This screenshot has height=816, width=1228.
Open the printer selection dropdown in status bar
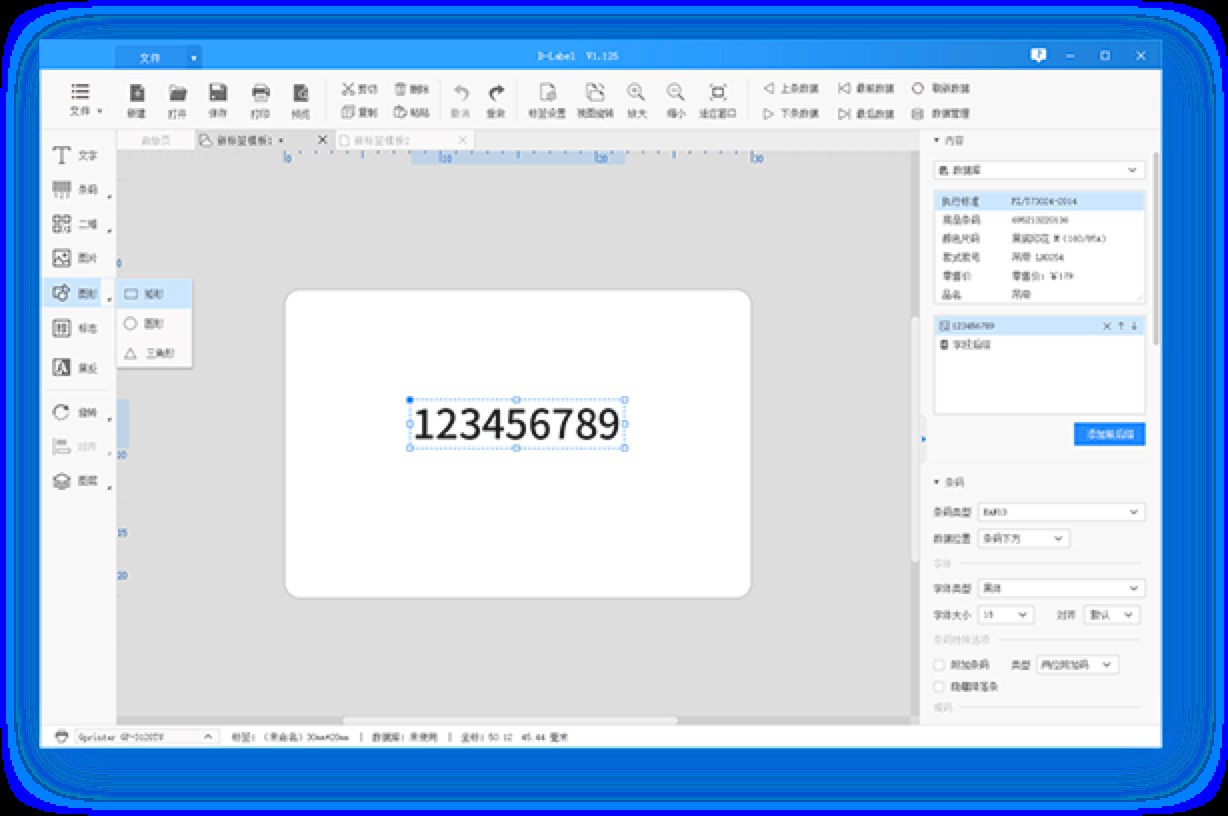145,737
